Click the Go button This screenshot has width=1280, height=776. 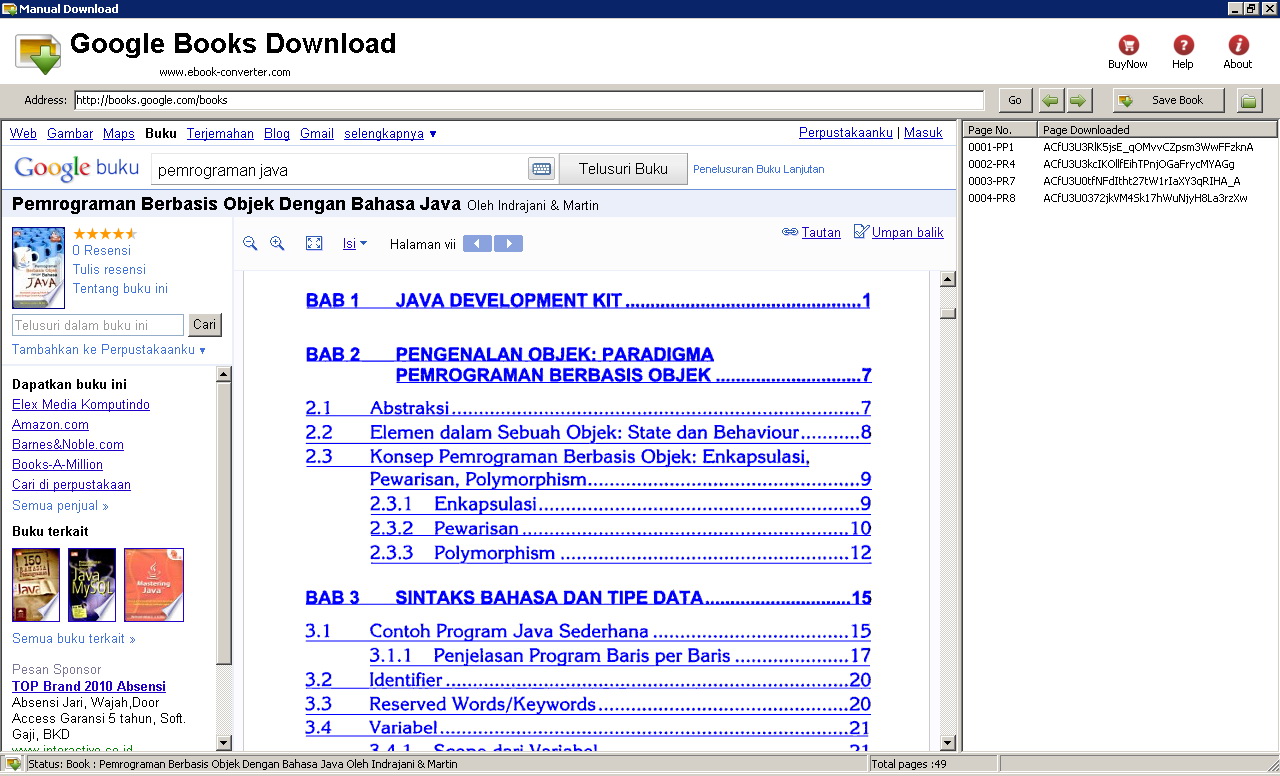pos(1015,100)
